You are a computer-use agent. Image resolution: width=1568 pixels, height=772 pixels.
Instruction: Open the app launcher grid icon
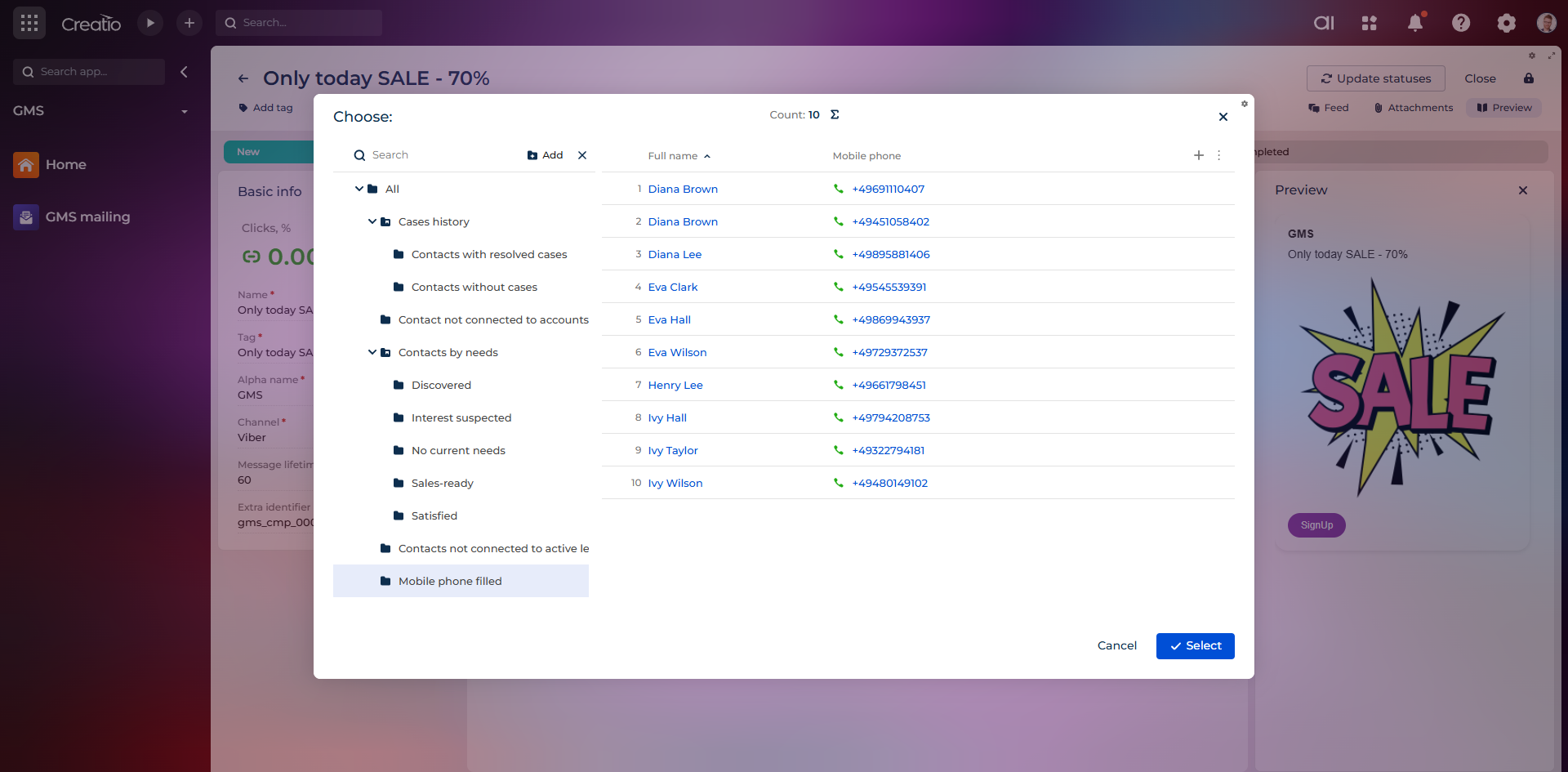[x=29, y=23]
